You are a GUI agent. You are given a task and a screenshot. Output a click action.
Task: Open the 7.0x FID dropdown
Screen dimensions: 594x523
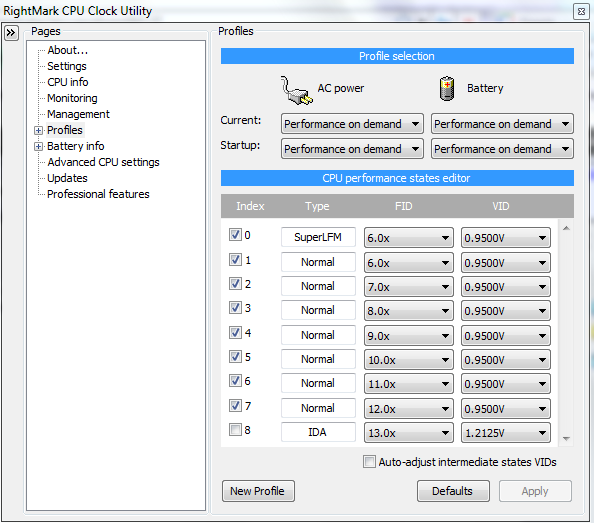coord(409,287)
